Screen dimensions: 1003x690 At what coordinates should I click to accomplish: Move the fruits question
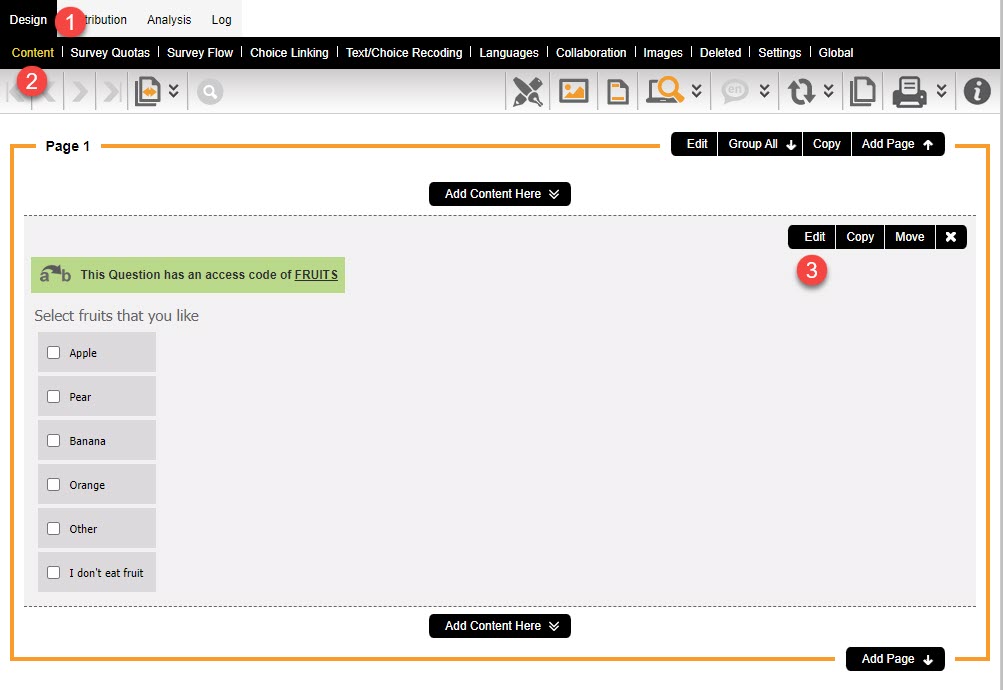910,237
